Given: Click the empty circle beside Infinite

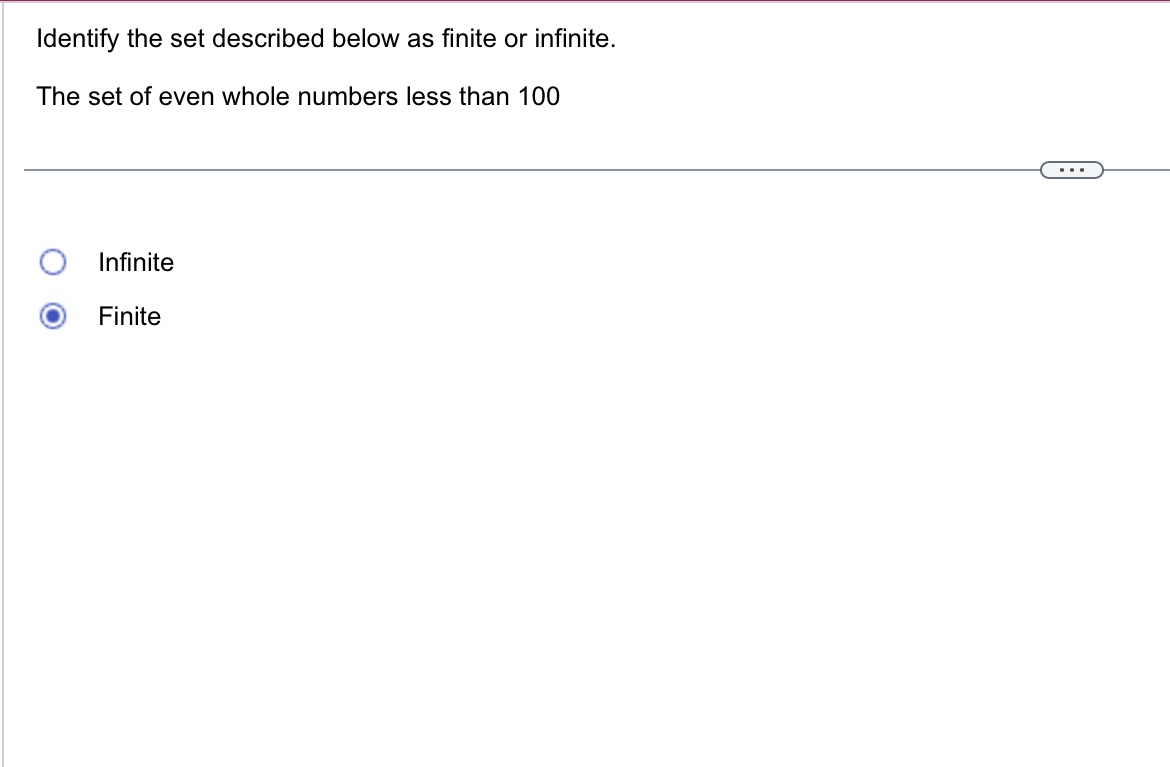Looking at the screenshot, I should (52, 262).
